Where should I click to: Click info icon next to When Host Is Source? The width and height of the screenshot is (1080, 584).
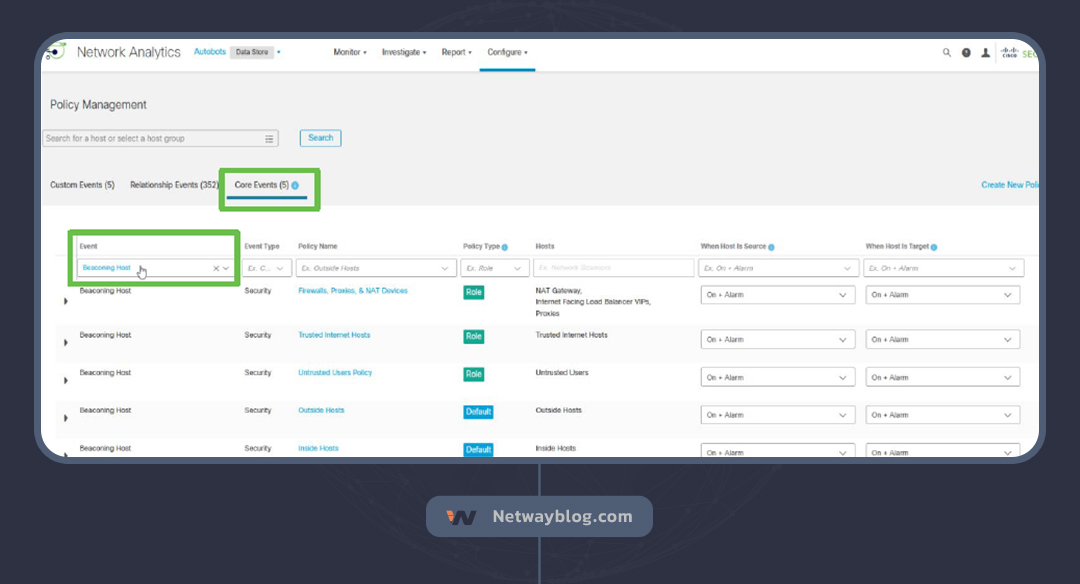(x=771, y=247)
